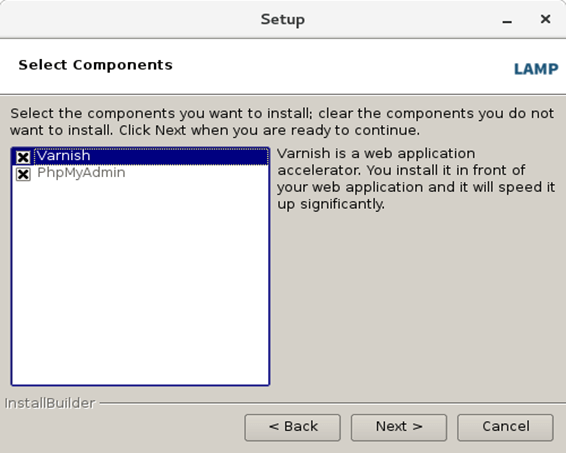Select the PhpMyAdmin list entry

pyautogui.click(x=81, y=173)
